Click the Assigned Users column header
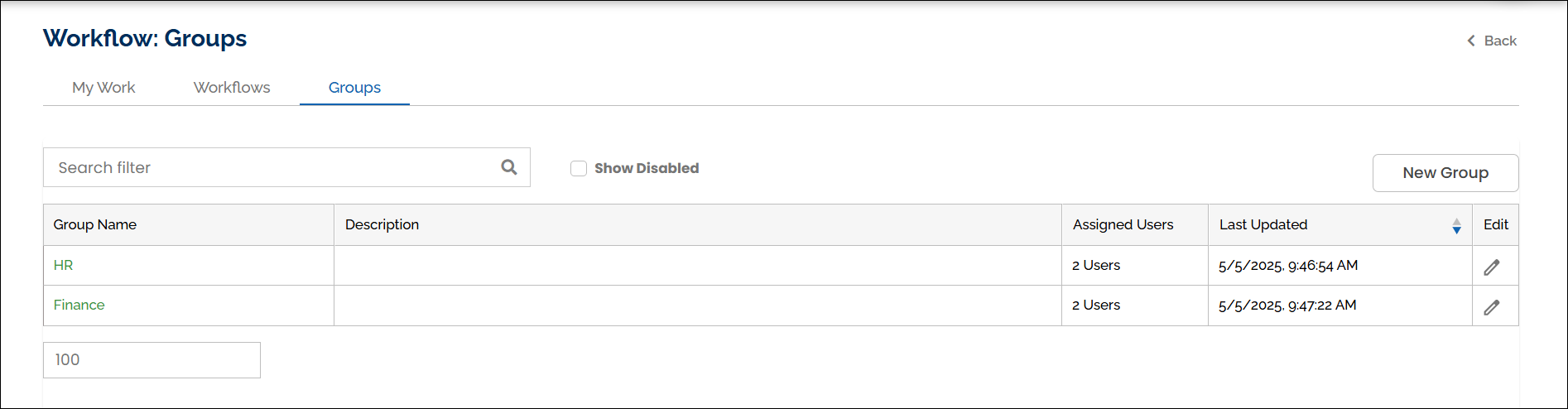1568x409 pixels. pos(1123,224)
